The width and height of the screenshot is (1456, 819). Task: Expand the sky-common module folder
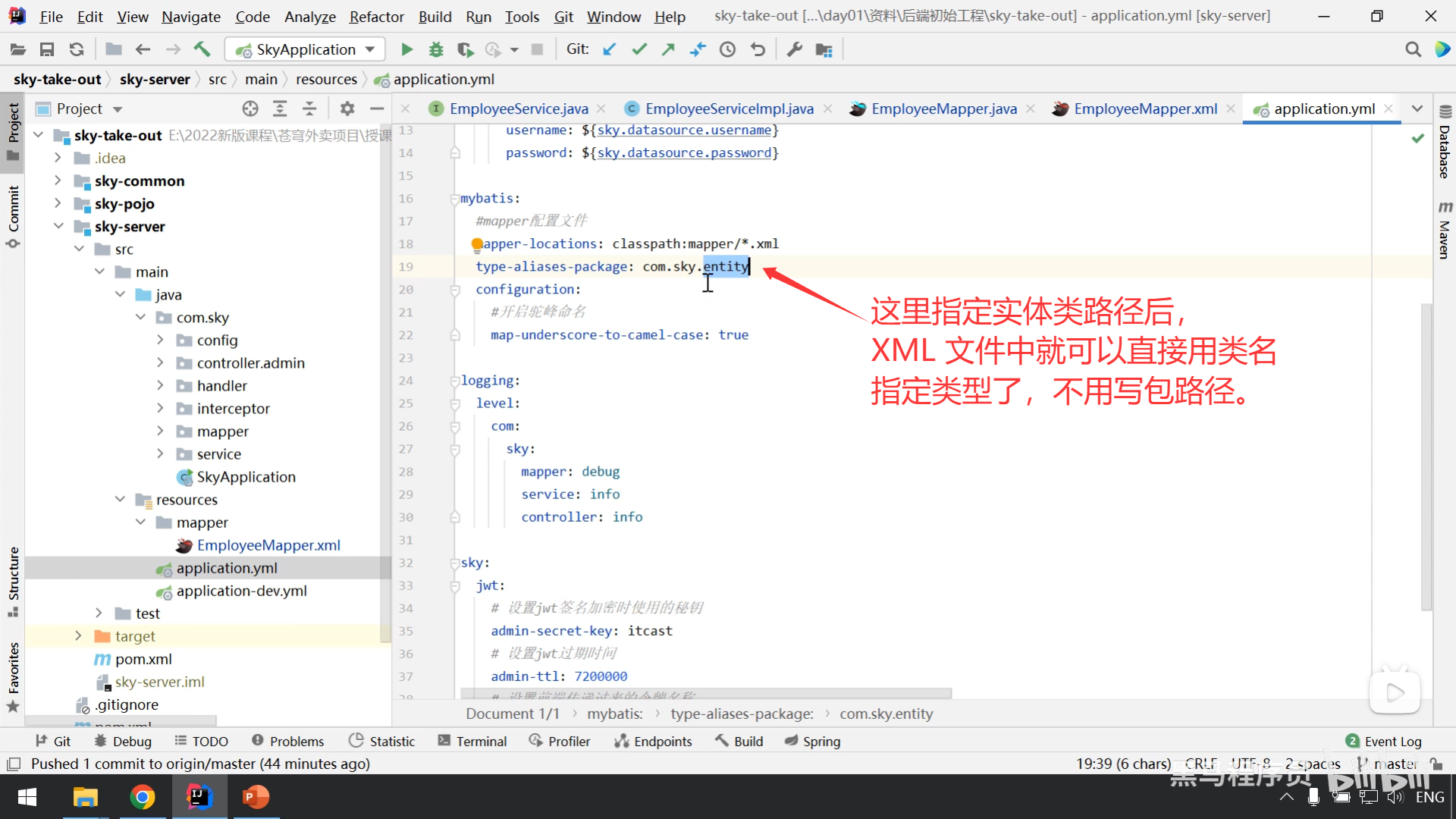click(58, 180)
